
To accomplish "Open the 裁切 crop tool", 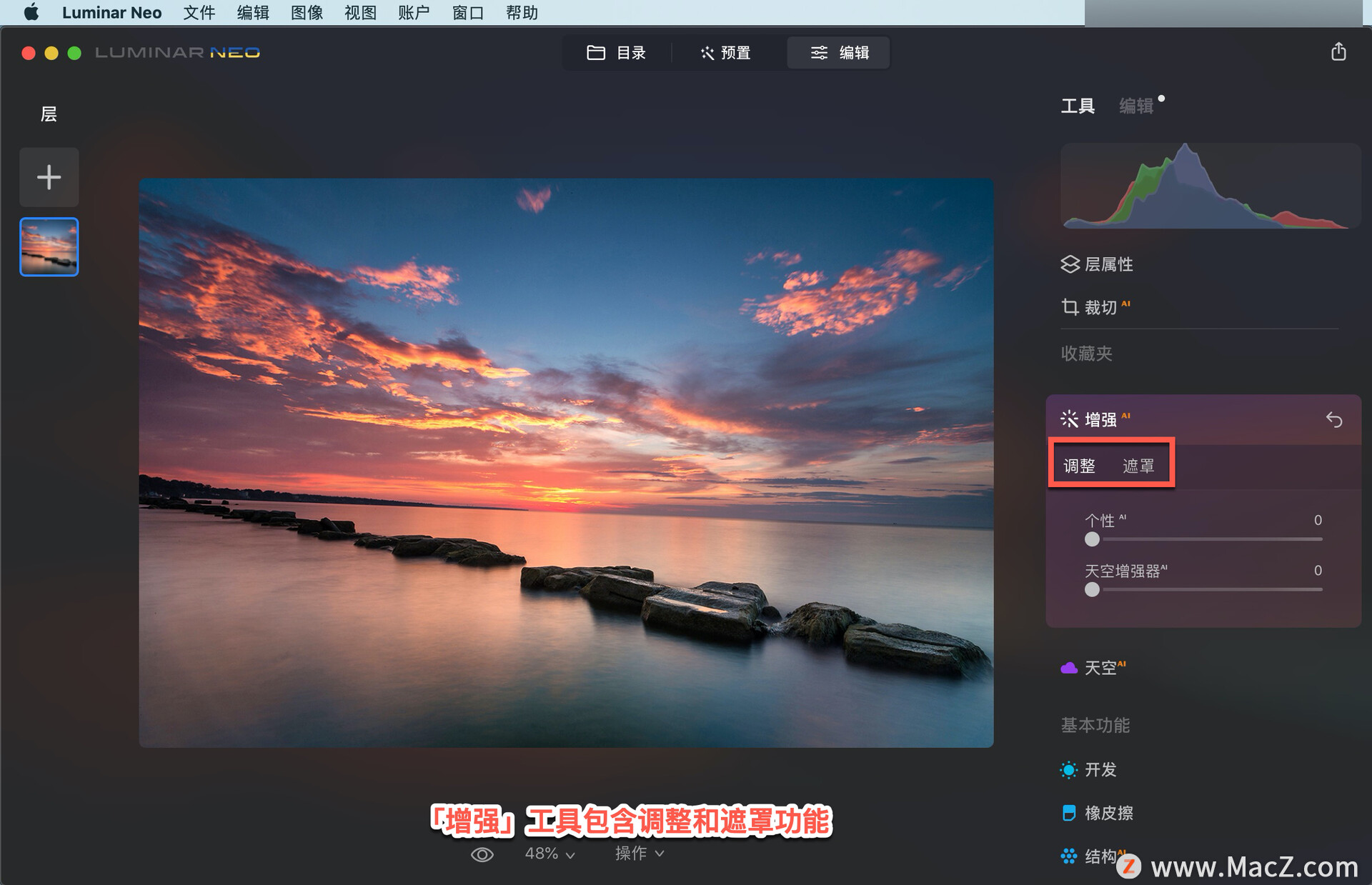I will 1095,307.
